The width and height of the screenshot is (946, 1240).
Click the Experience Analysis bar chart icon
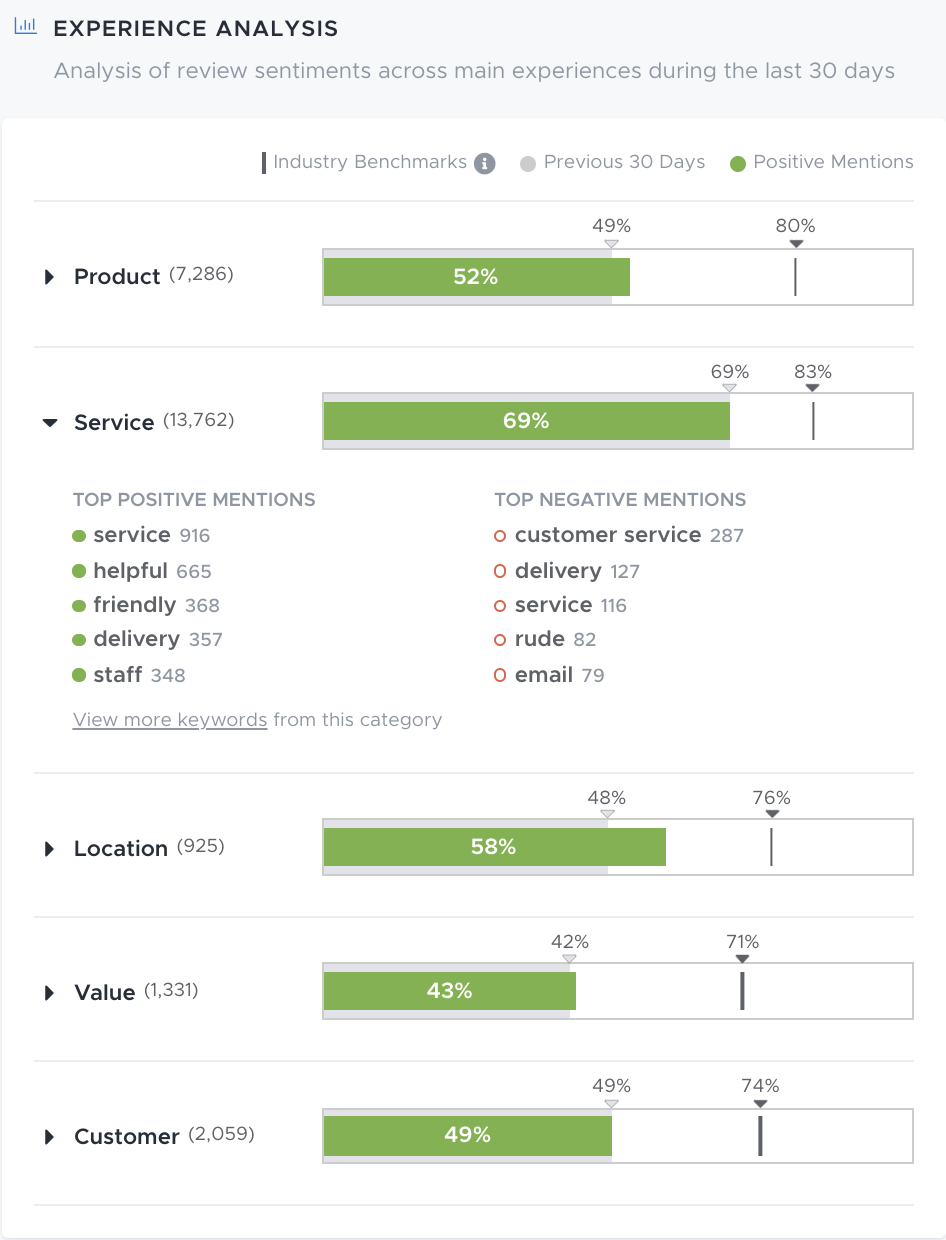pos(25,27)
